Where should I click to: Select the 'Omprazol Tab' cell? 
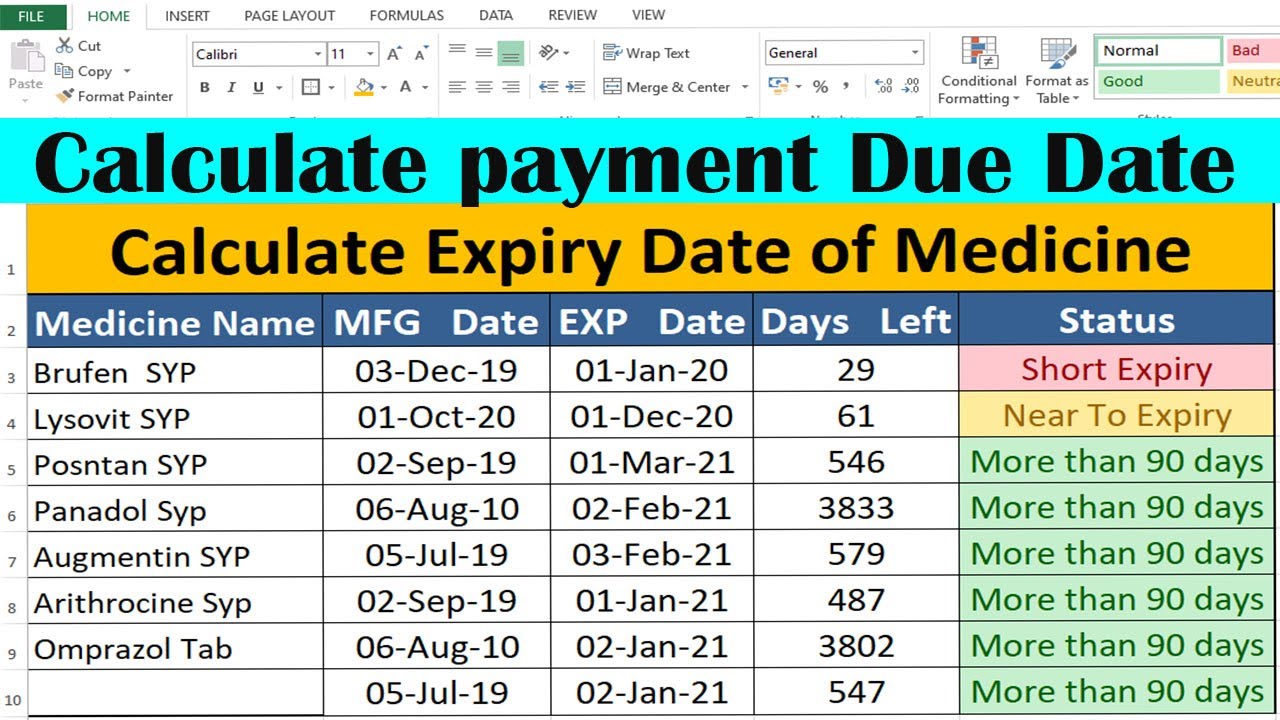pos(174,647)
